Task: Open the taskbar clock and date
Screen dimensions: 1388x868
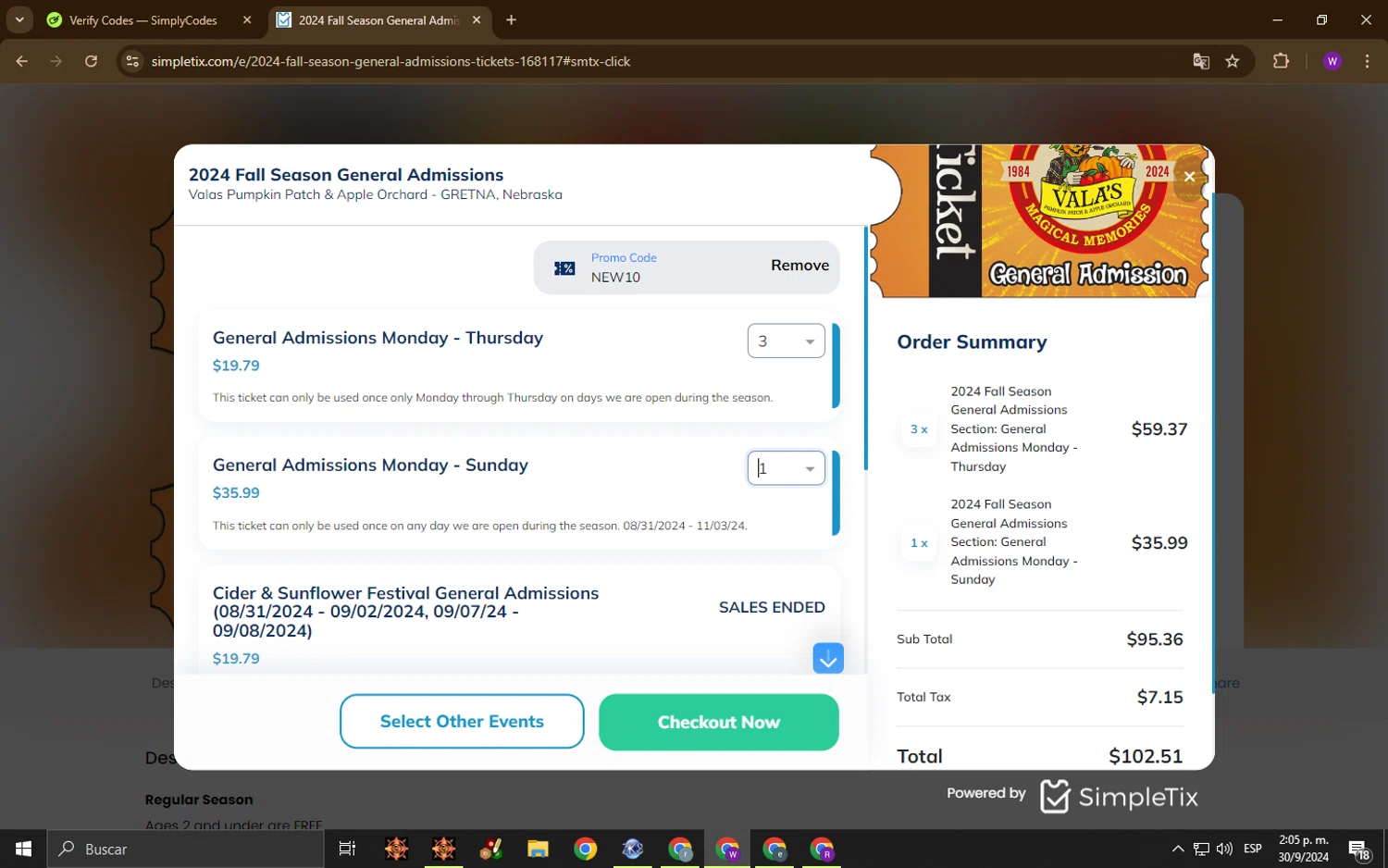Action: (1304, 849)
